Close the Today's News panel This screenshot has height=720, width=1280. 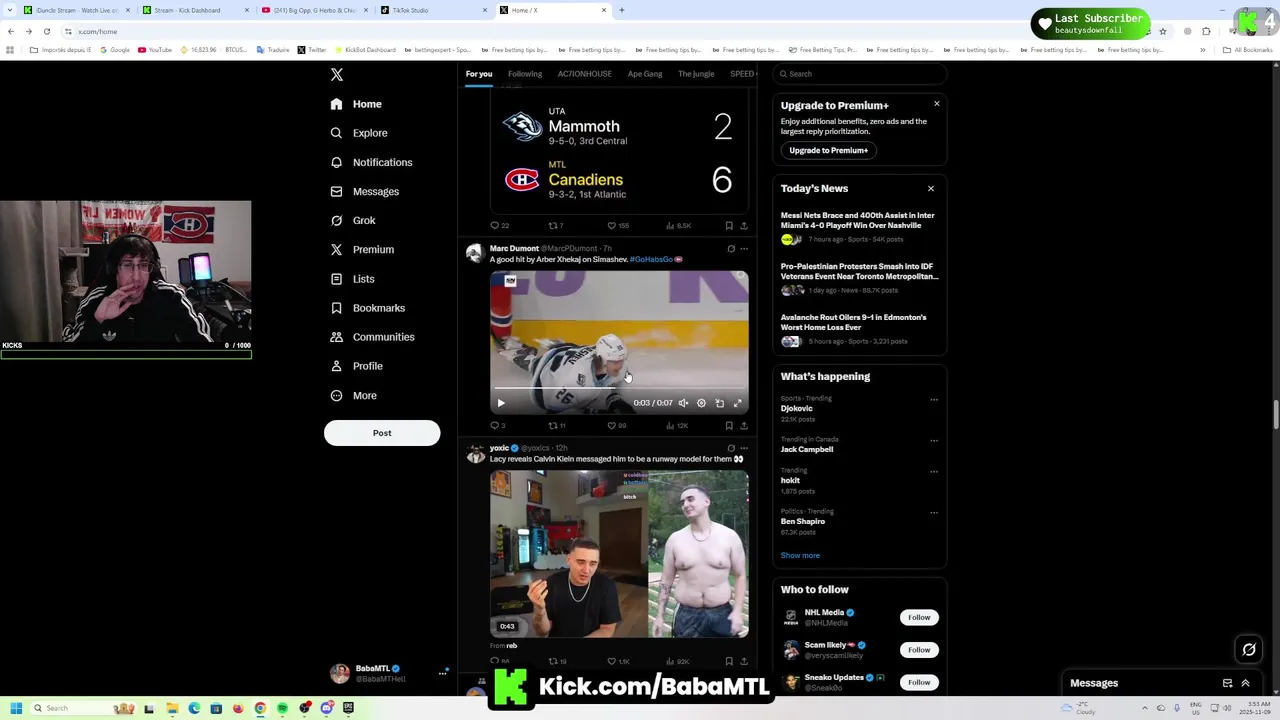[x=931, y=189]
